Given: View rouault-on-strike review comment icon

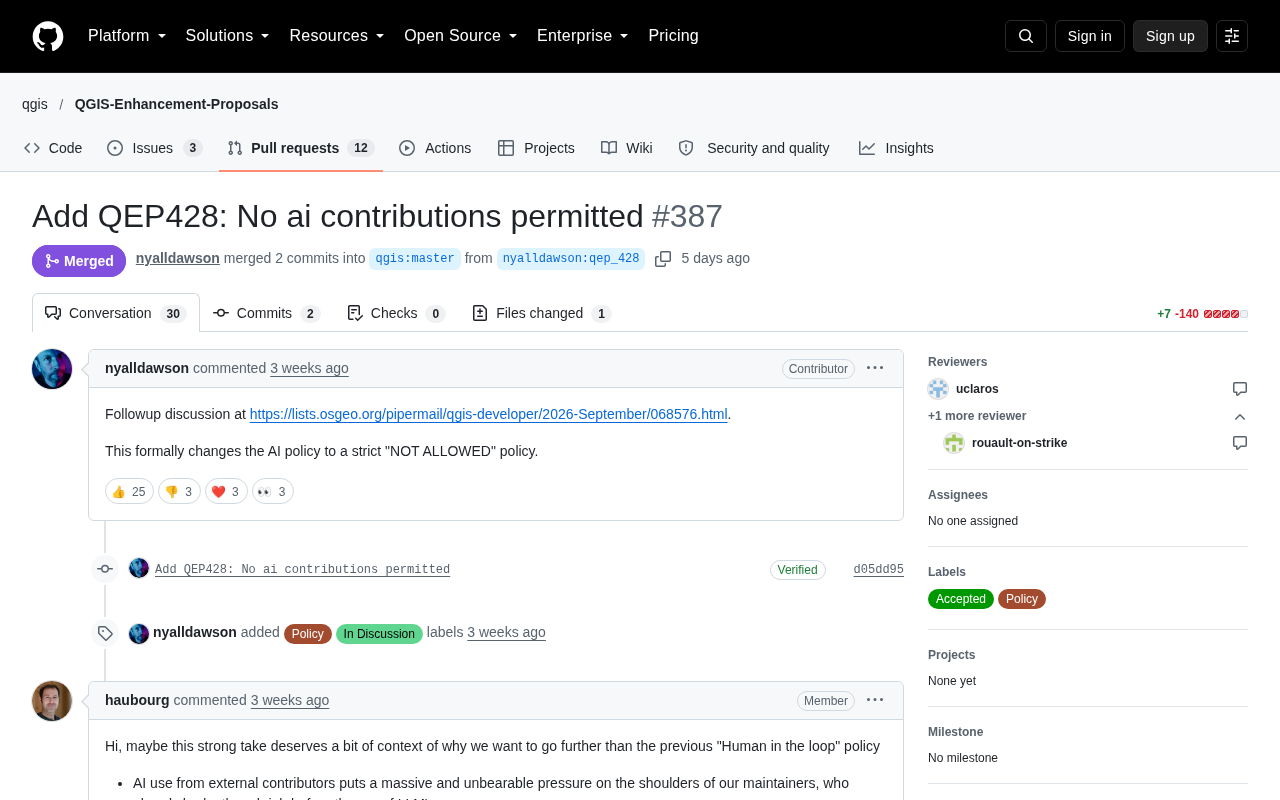Looking at the screenshot, I should tap(1240, 443).
